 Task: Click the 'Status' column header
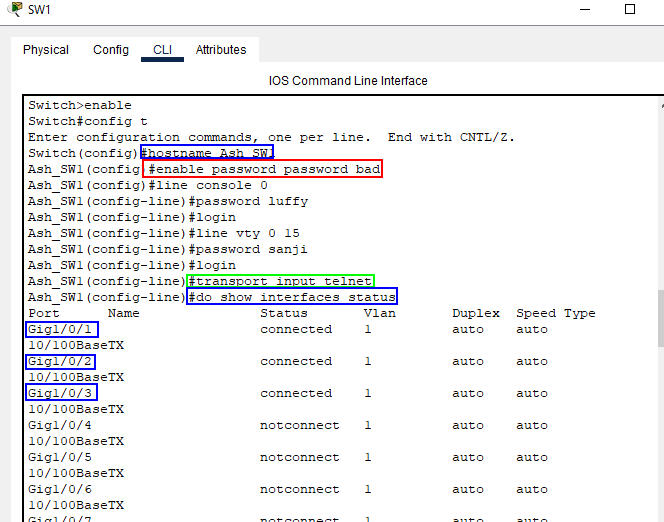pos(284,313)
